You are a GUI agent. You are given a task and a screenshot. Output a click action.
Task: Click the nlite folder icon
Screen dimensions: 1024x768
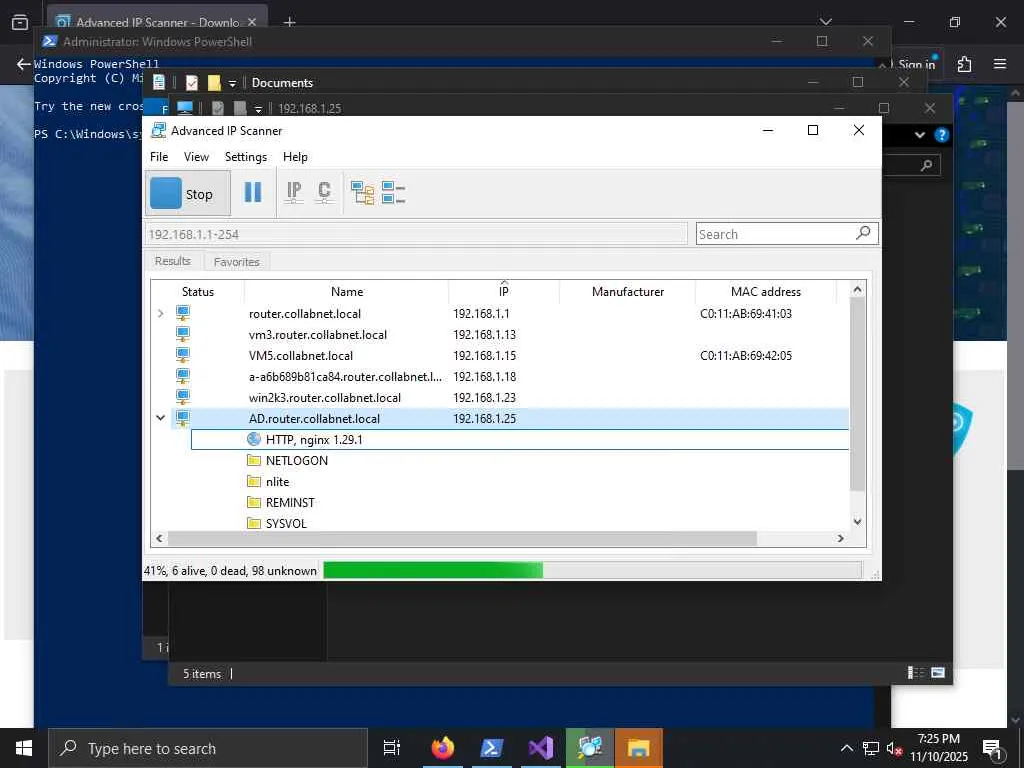pyautogui.click(x=254, y=481)
